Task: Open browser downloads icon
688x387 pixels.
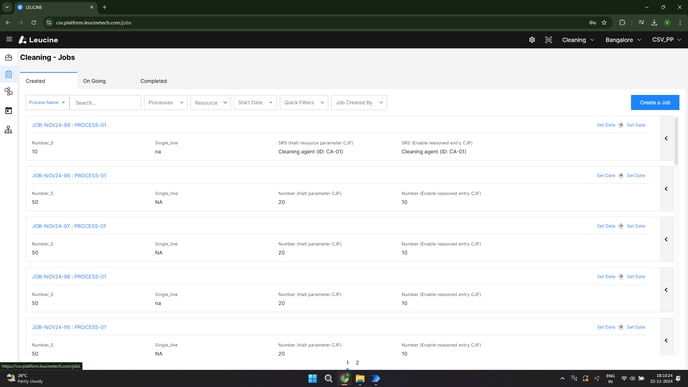Action: [654, 22]
